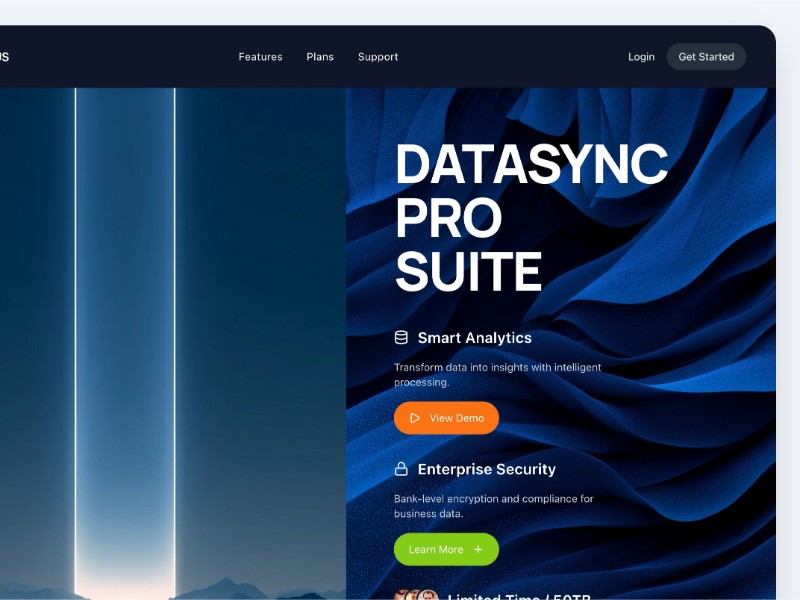Image resolution: width=800 pixels, height=600 pixels.
Task: Click the database icon beside Smart Analytics
Action: 401,338
